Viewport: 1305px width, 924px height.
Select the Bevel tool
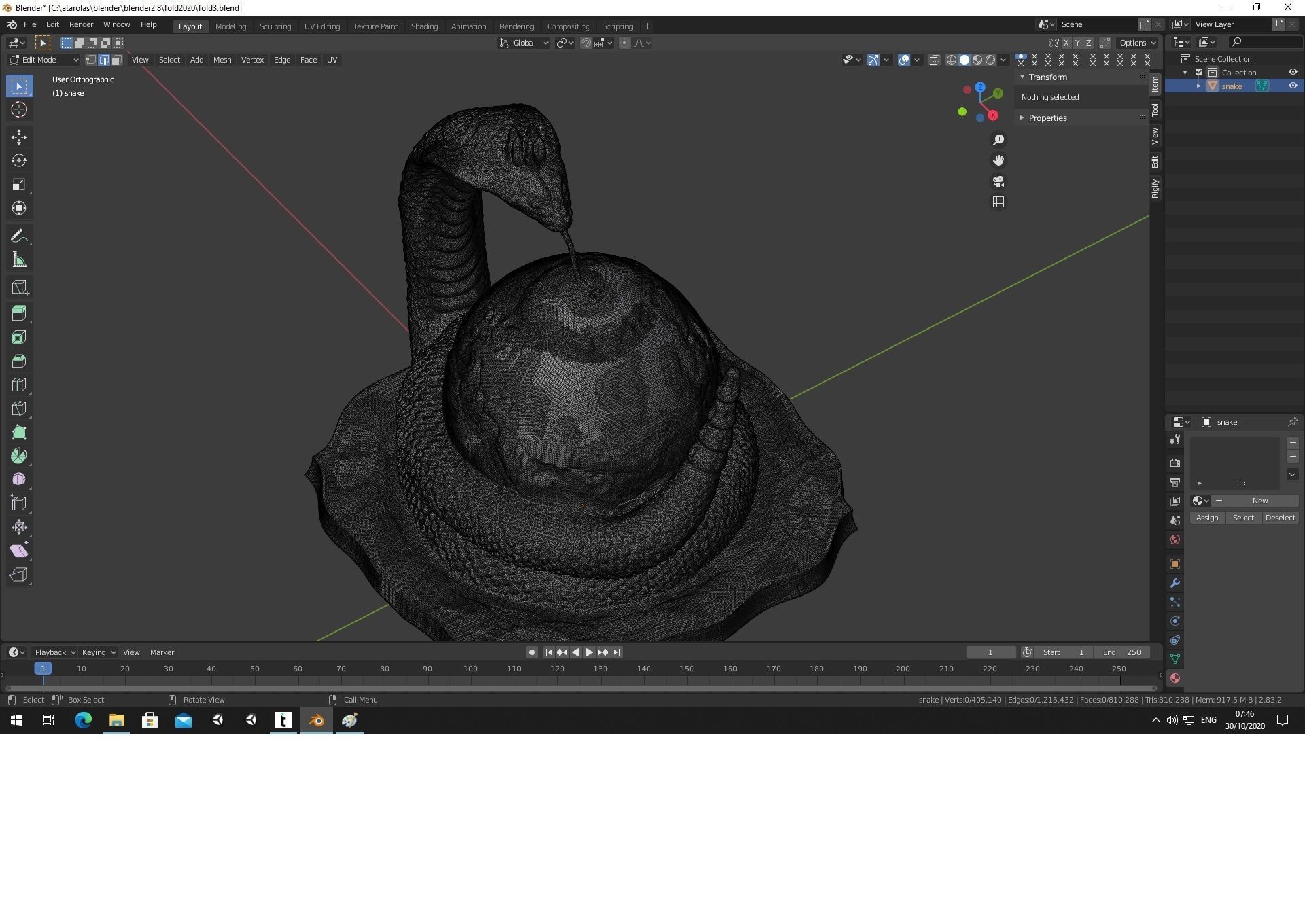click(x=19, y=361)
